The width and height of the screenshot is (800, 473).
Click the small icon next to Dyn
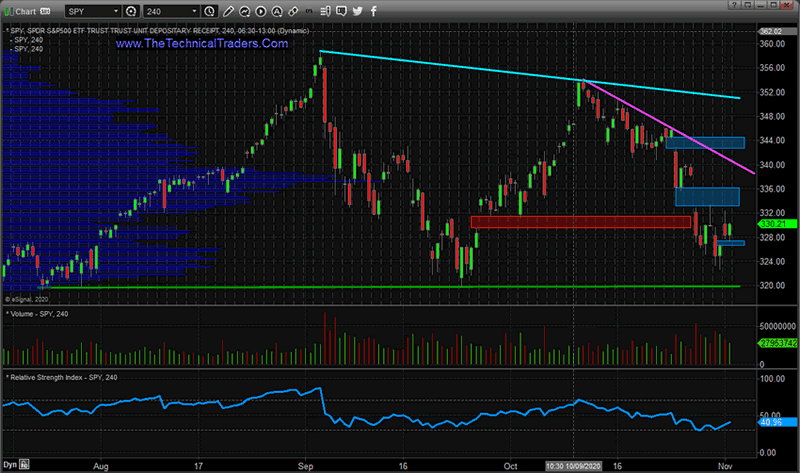pyautogui.click(x=24, y=464)
